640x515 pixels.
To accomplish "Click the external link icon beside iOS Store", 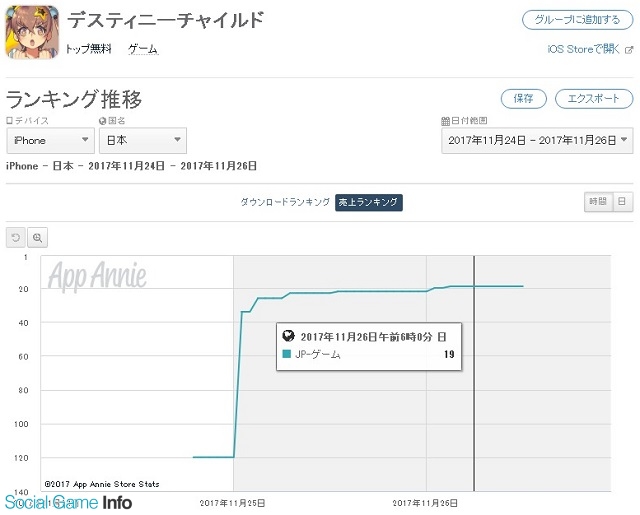I will 629,50.
